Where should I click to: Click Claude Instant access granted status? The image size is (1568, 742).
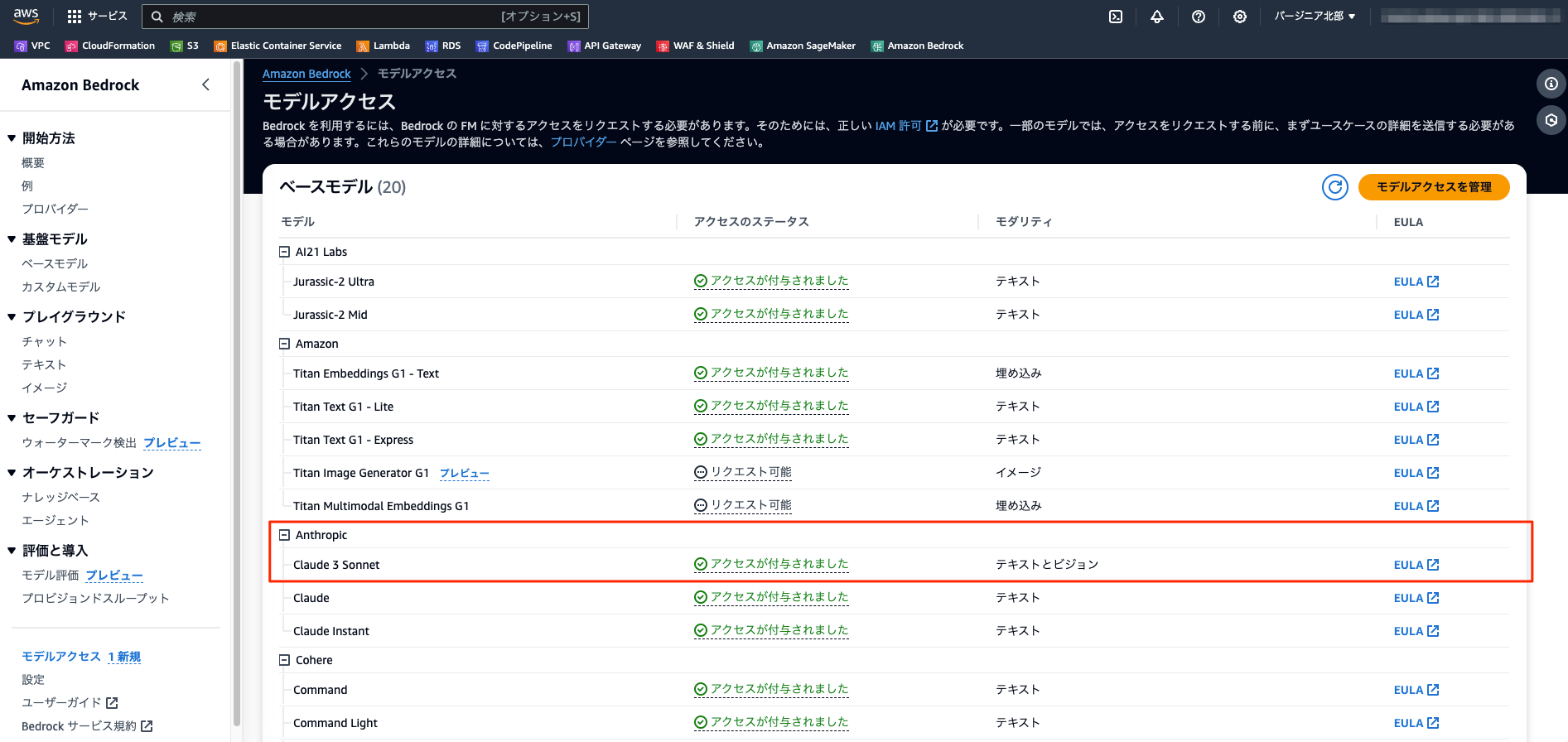pos(771,630)
